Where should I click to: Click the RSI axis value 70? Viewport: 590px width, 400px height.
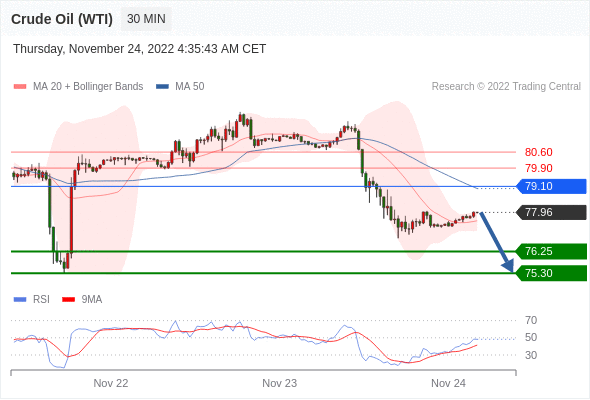(x=531, y=321)
